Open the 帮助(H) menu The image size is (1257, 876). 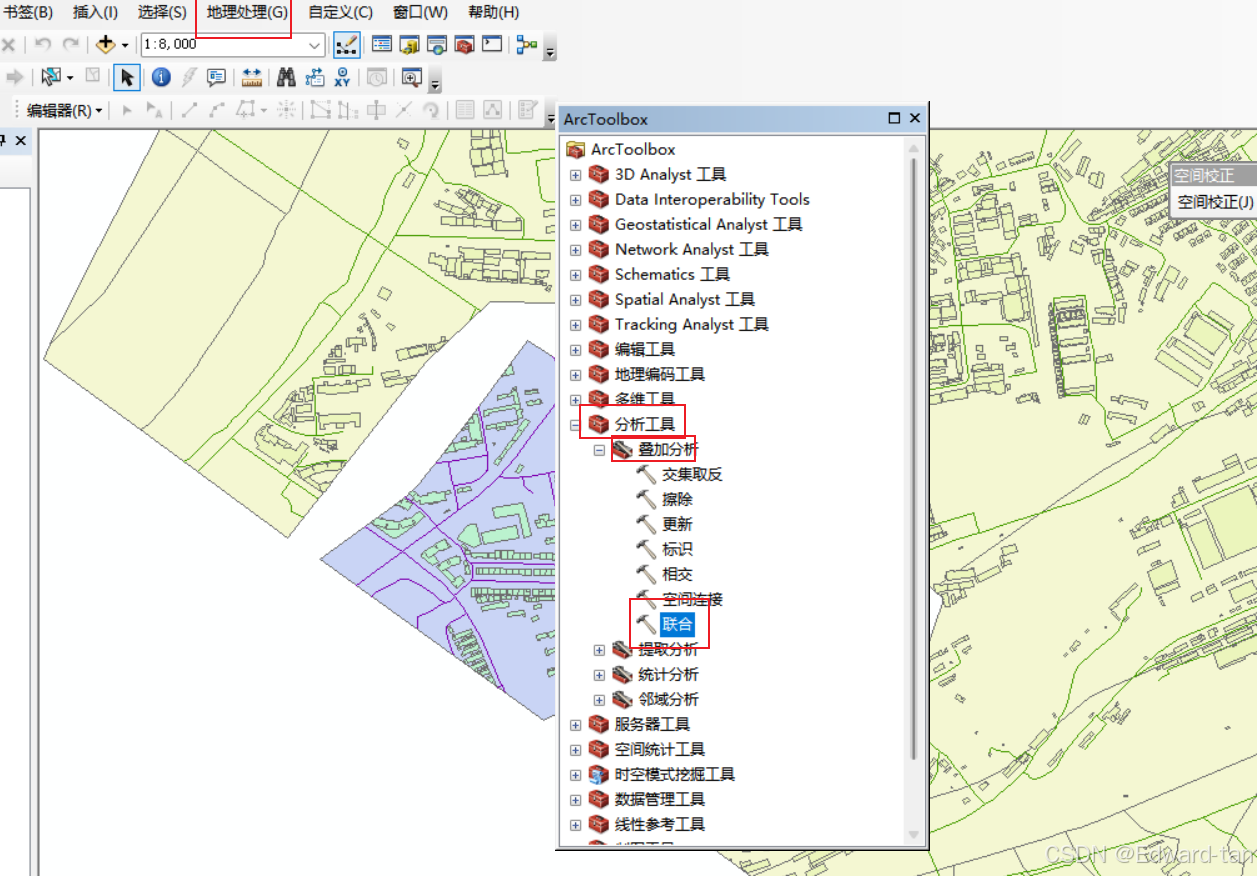494,13
